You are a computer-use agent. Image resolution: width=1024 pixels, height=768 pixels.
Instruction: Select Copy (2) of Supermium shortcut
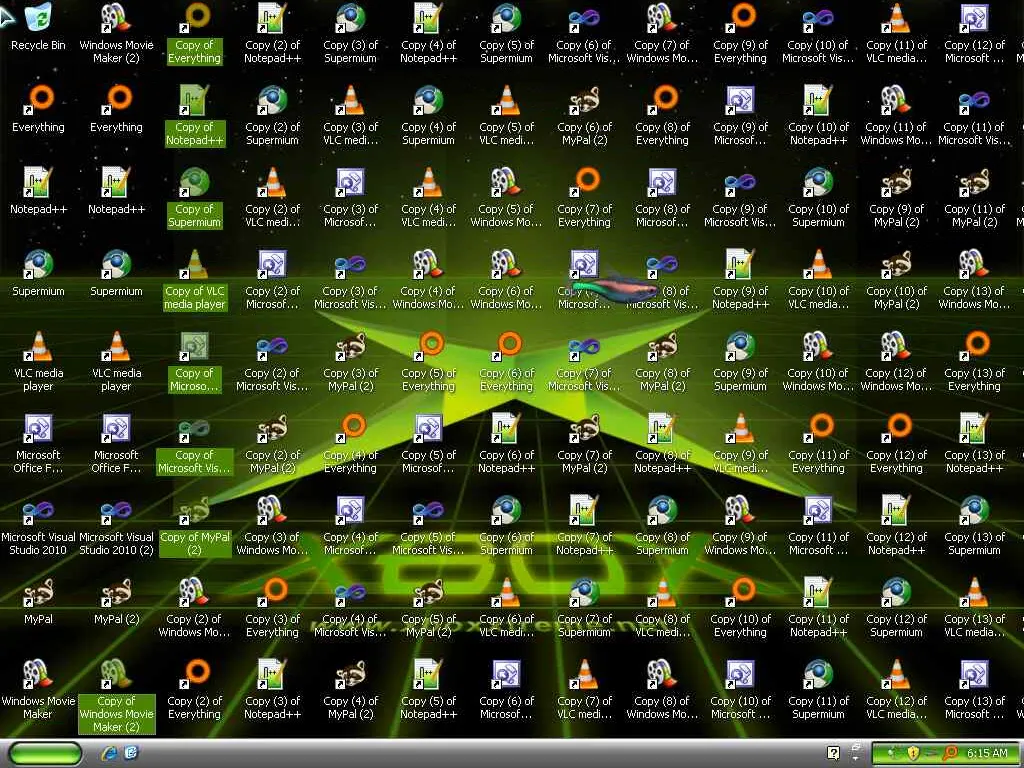272,116
